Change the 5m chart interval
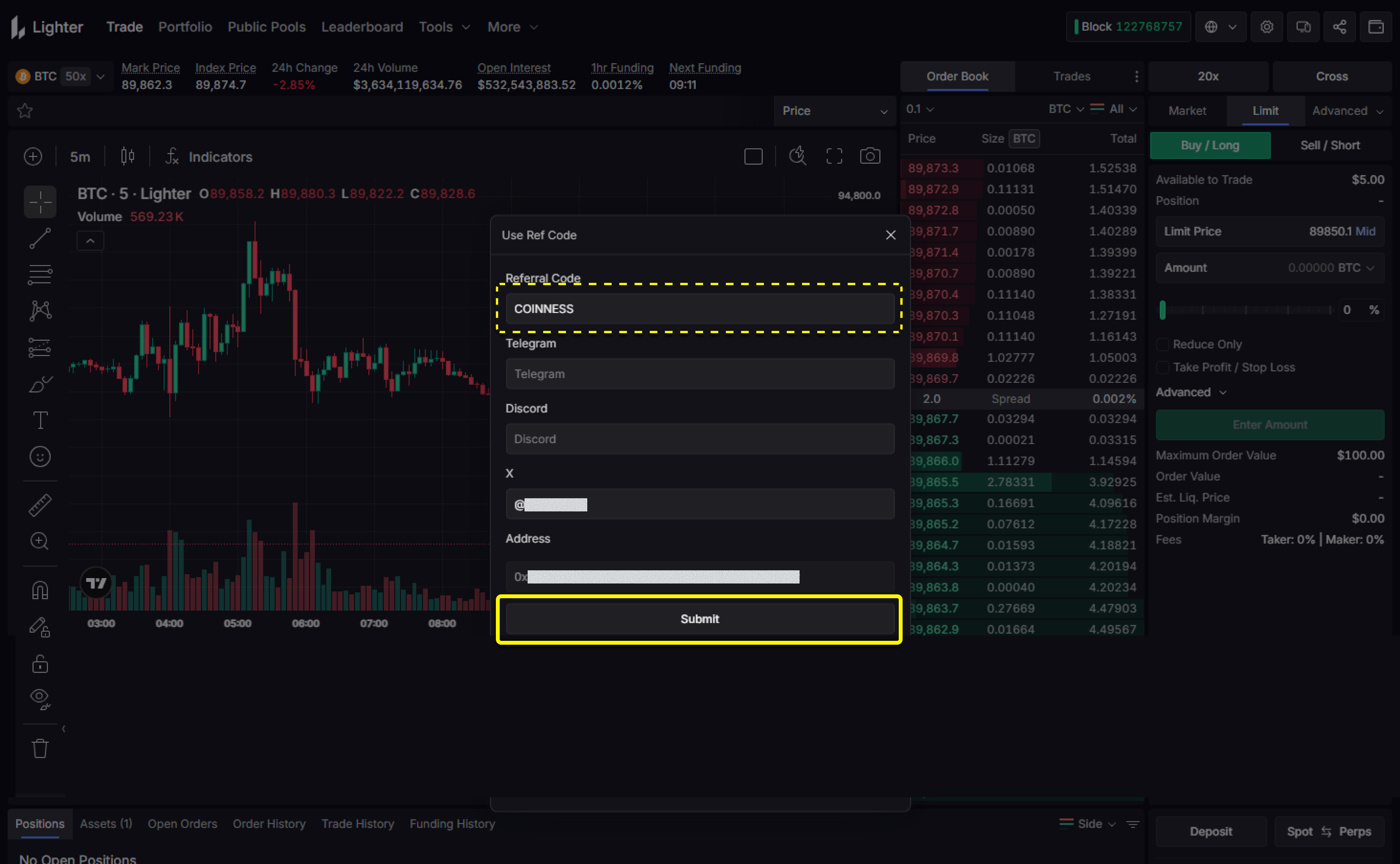 coord(80,157)
